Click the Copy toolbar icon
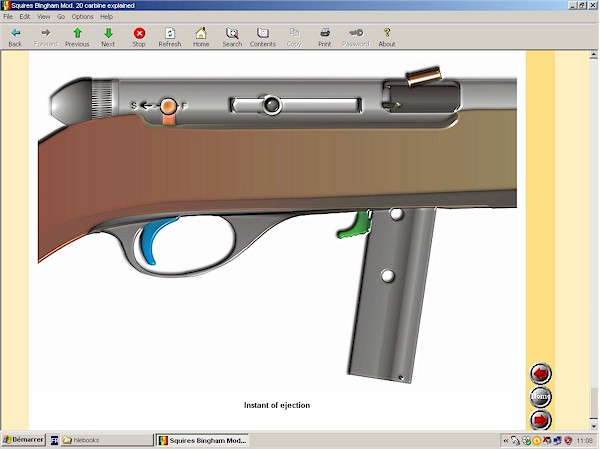This screenshot has width=600, height=450. click(x=294, y=37)
